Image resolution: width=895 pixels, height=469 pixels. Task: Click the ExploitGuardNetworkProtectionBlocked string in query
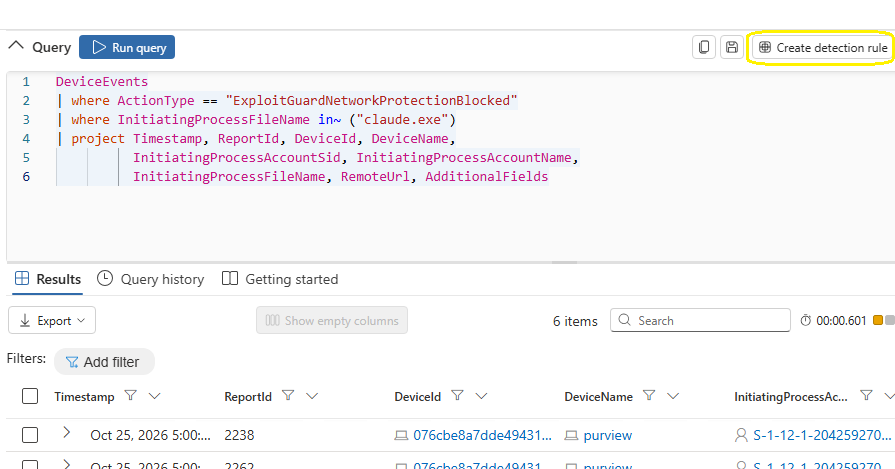tap(372, 101)
